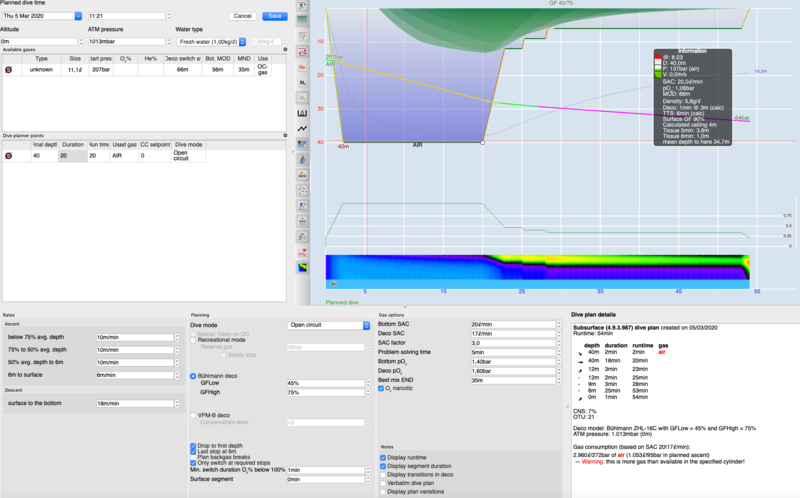Screen dimensions: 800x498
Task: Click the add button in Dive planner points header
Action: tap(285, 133)
